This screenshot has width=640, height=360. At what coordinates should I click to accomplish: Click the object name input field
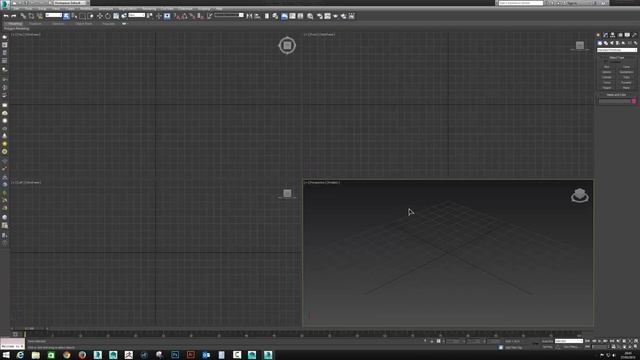click(614, 101)
